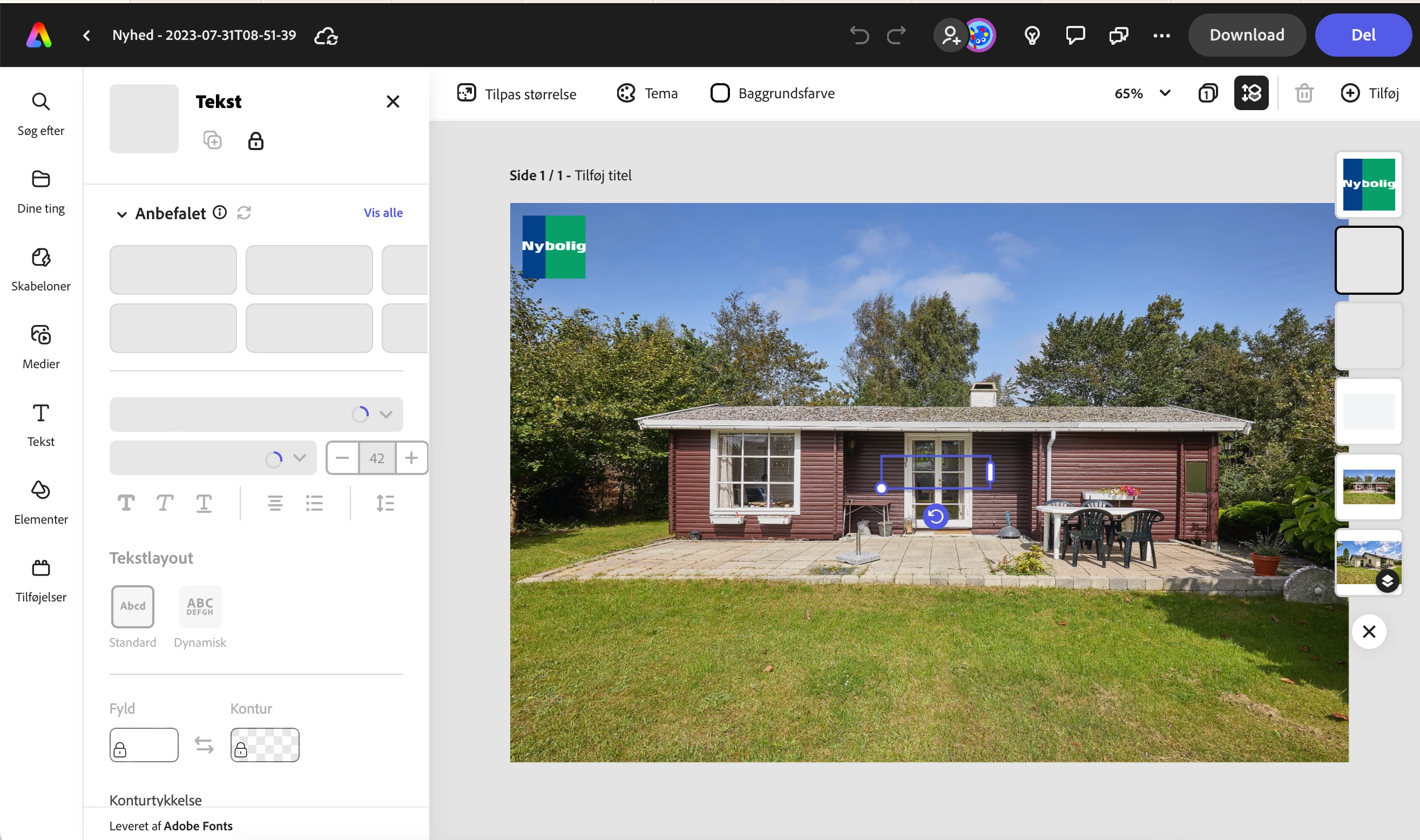The image size is (1420, 840).
Task: Click the Vis alle link
Action: click(383, 213)
